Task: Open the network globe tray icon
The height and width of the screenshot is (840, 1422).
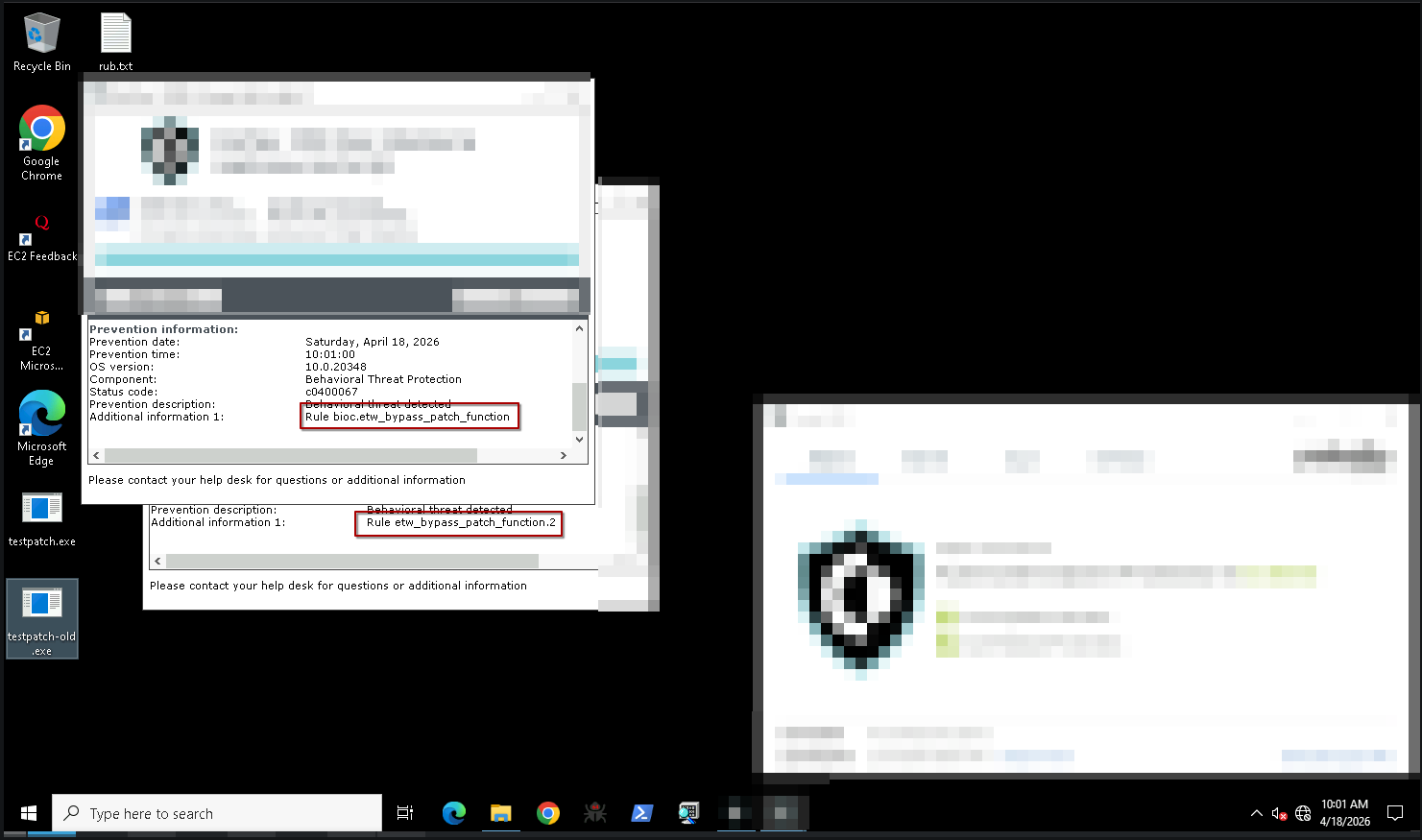Action: (1303, 813)
